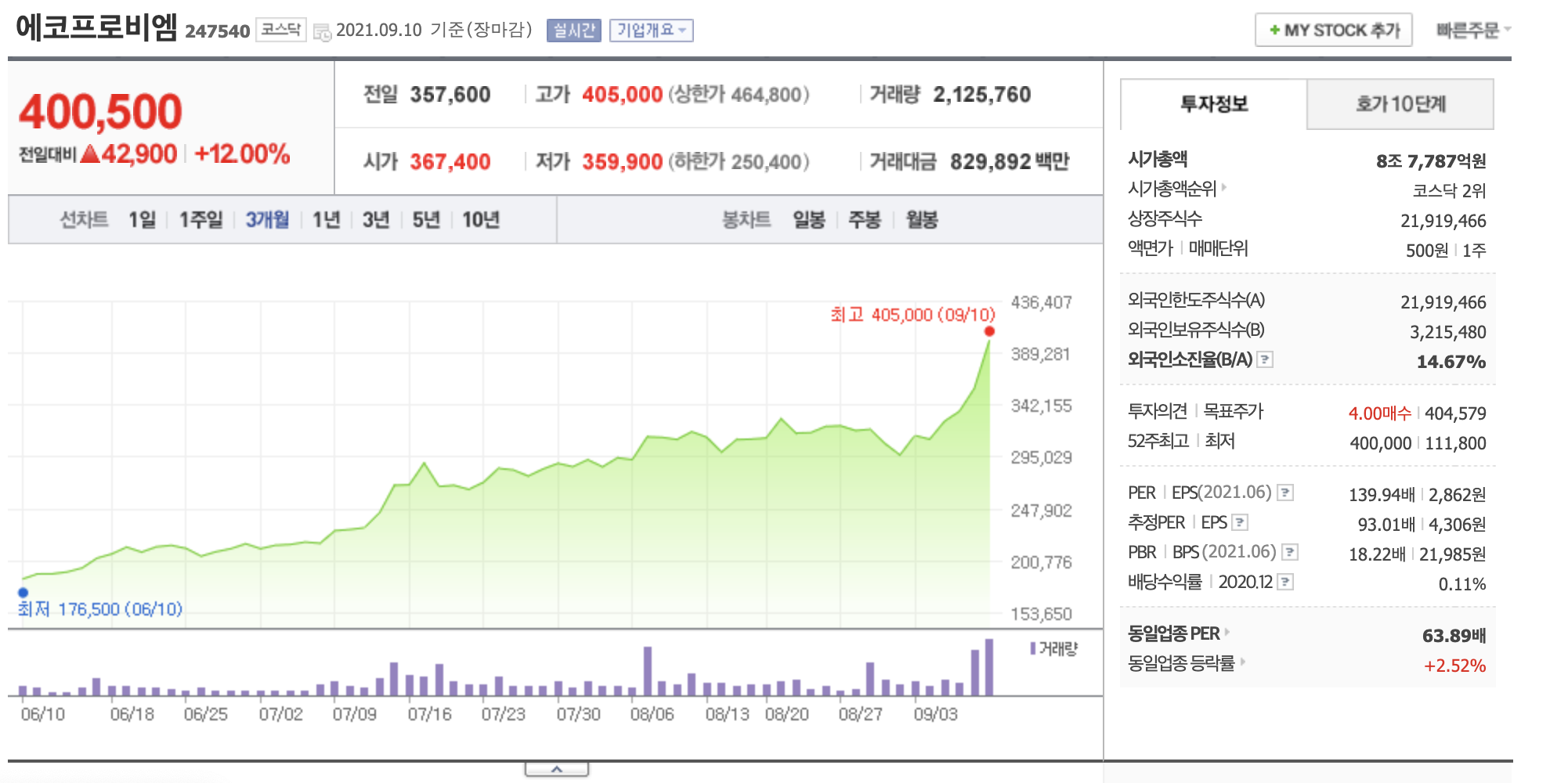Show the 주봉 candlestick chart
1568x783 pixels.
[x=865, y=220]
